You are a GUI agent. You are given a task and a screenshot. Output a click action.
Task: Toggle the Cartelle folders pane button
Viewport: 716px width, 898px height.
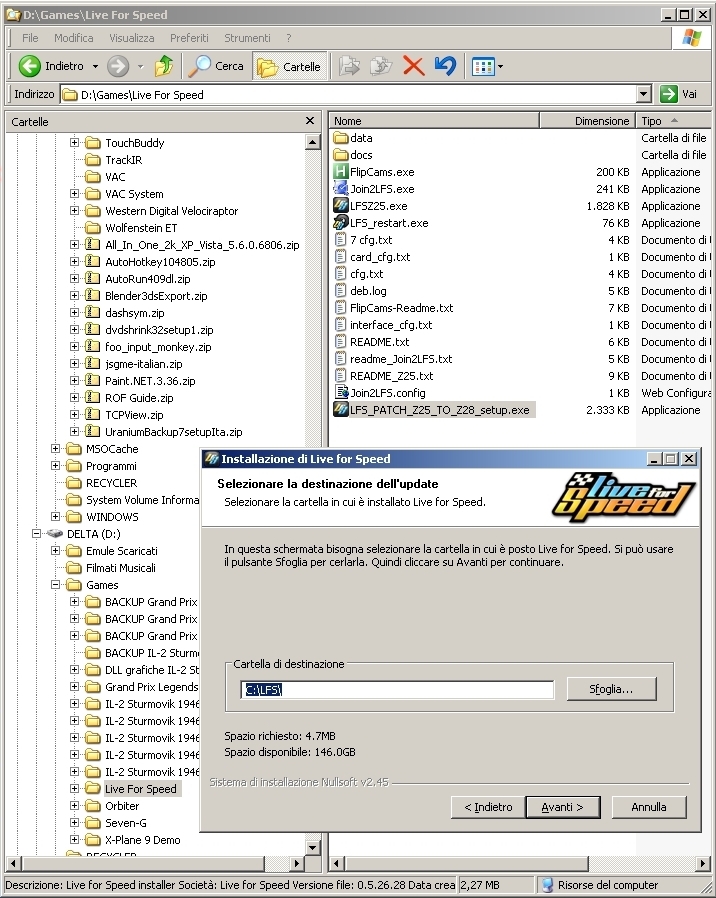click(x=290, y=66)
